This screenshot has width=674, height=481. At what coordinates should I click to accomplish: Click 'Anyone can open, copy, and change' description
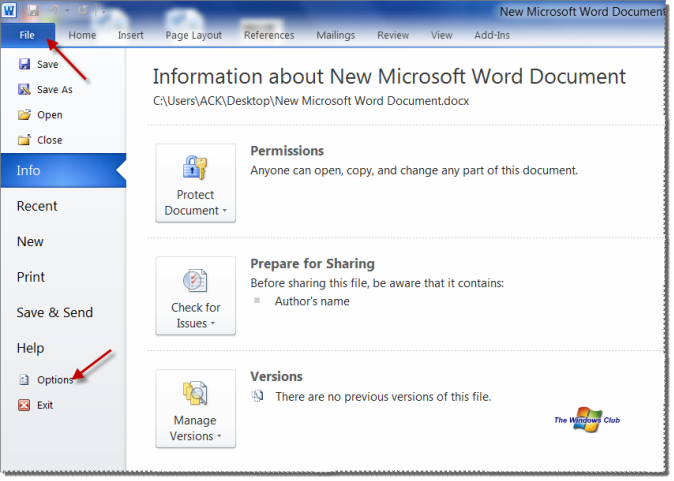[414, 171]
